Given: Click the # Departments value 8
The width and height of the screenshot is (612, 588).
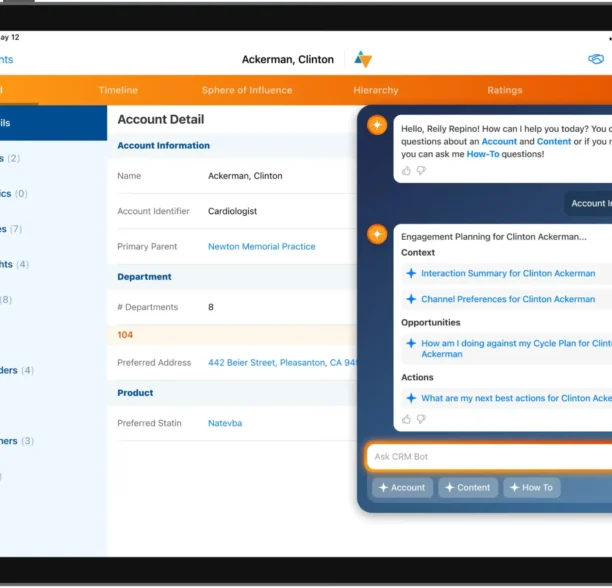Looking at the screenshot, I should coord(211,307).
